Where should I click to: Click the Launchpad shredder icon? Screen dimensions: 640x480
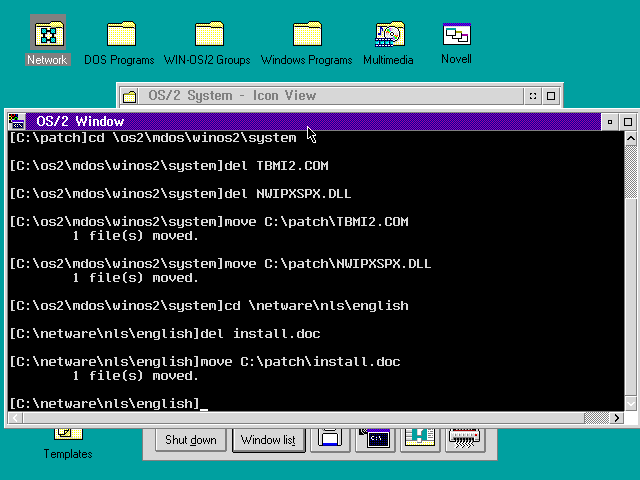coord(464,440)
